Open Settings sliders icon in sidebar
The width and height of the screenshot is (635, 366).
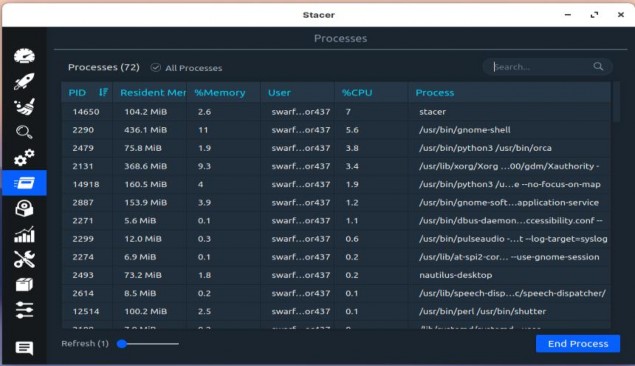24,310
